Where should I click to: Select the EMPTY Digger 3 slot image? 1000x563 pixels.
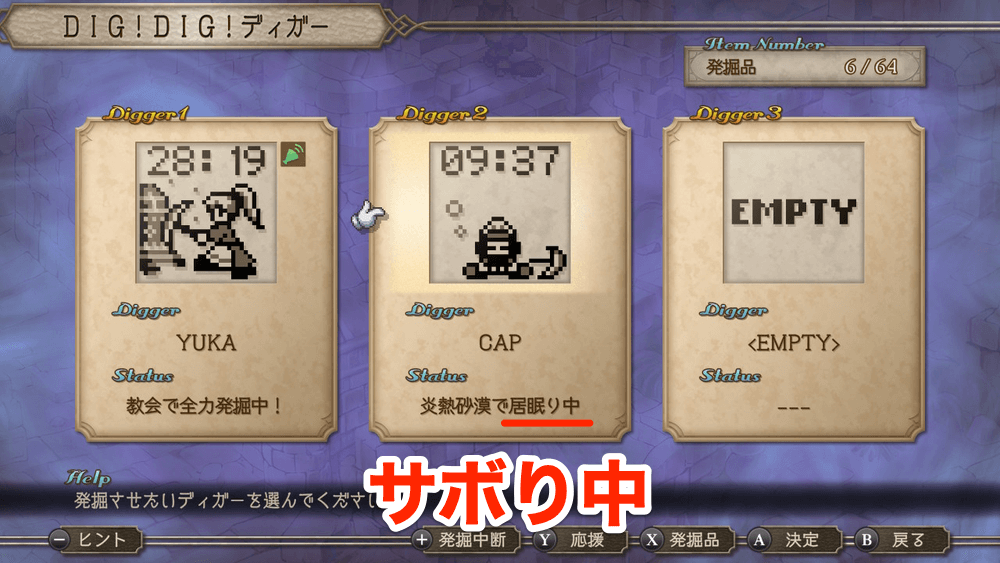(x=793, y=212)
